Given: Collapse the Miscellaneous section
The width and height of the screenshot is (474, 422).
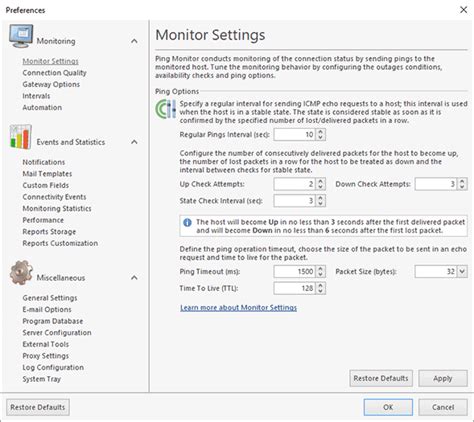Looking at the screenshot, I should pyautogui.click(x=134, y=278).
